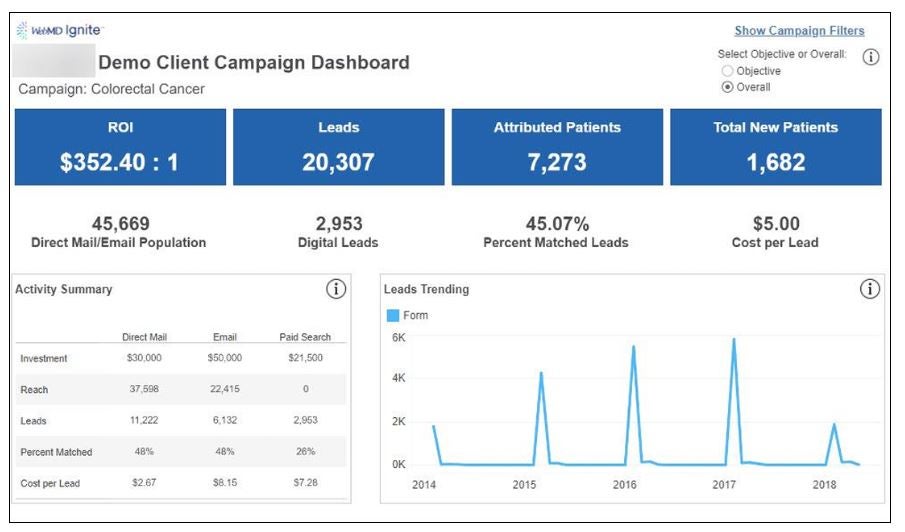905x532 pixels.
Task: Click the WebMD Ignite logo
Action: [x=59, y=30]
